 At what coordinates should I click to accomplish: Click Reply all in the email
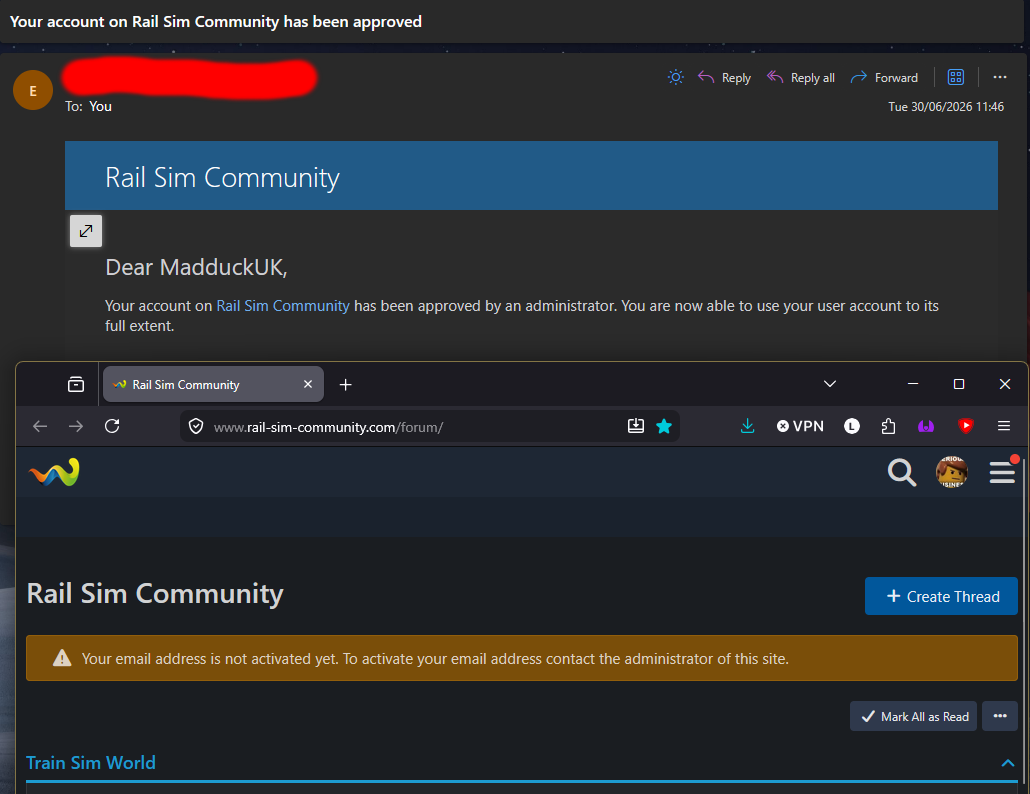(x=801, y=77)
